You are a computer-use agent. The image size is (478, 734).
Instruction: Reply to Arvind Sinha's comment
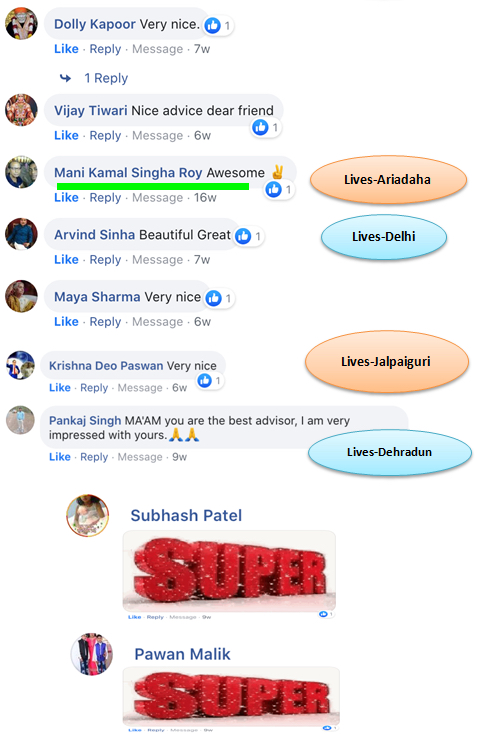[x=105, y=260]
